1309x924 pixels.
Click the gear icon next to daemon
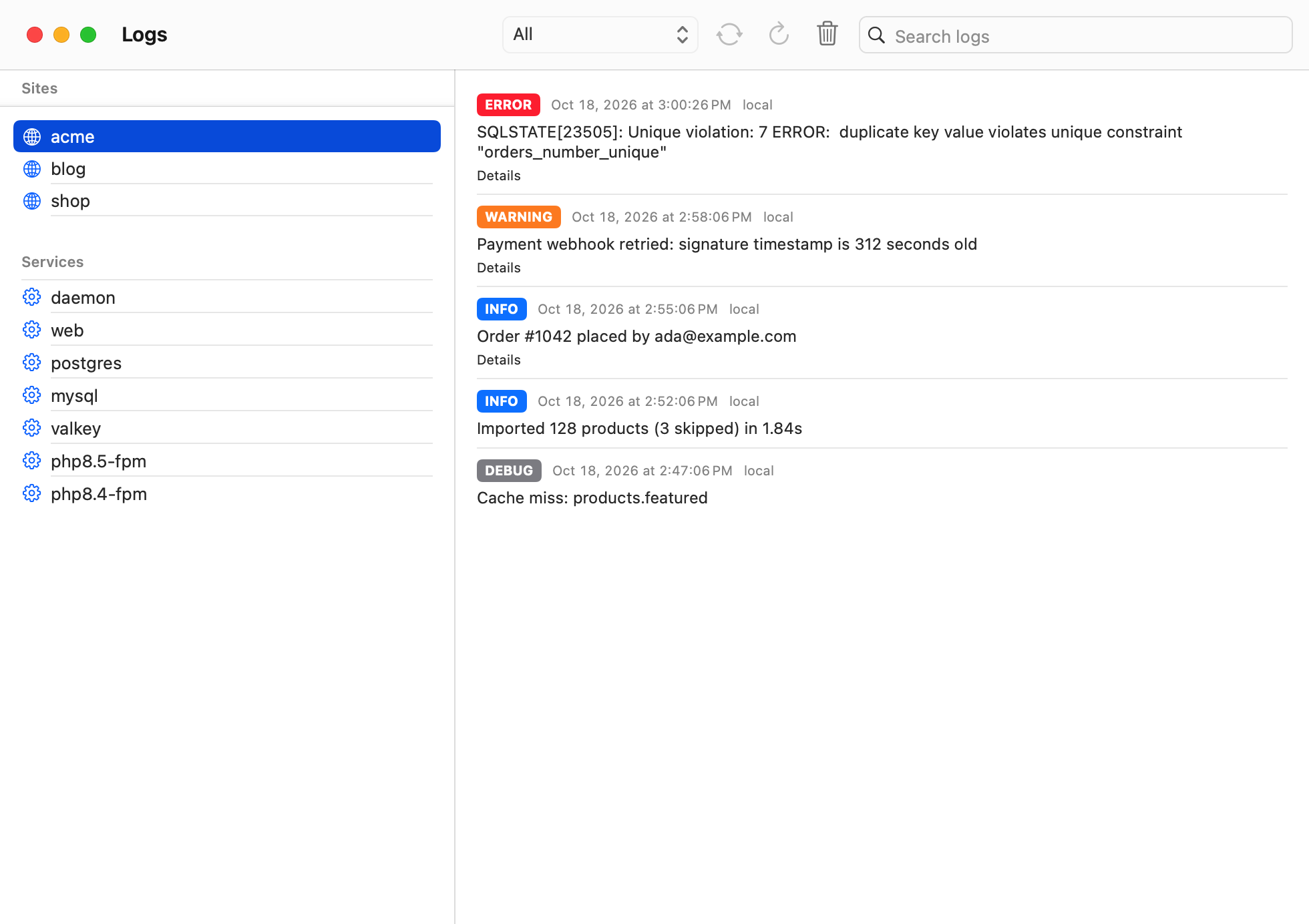click(31, 297)
